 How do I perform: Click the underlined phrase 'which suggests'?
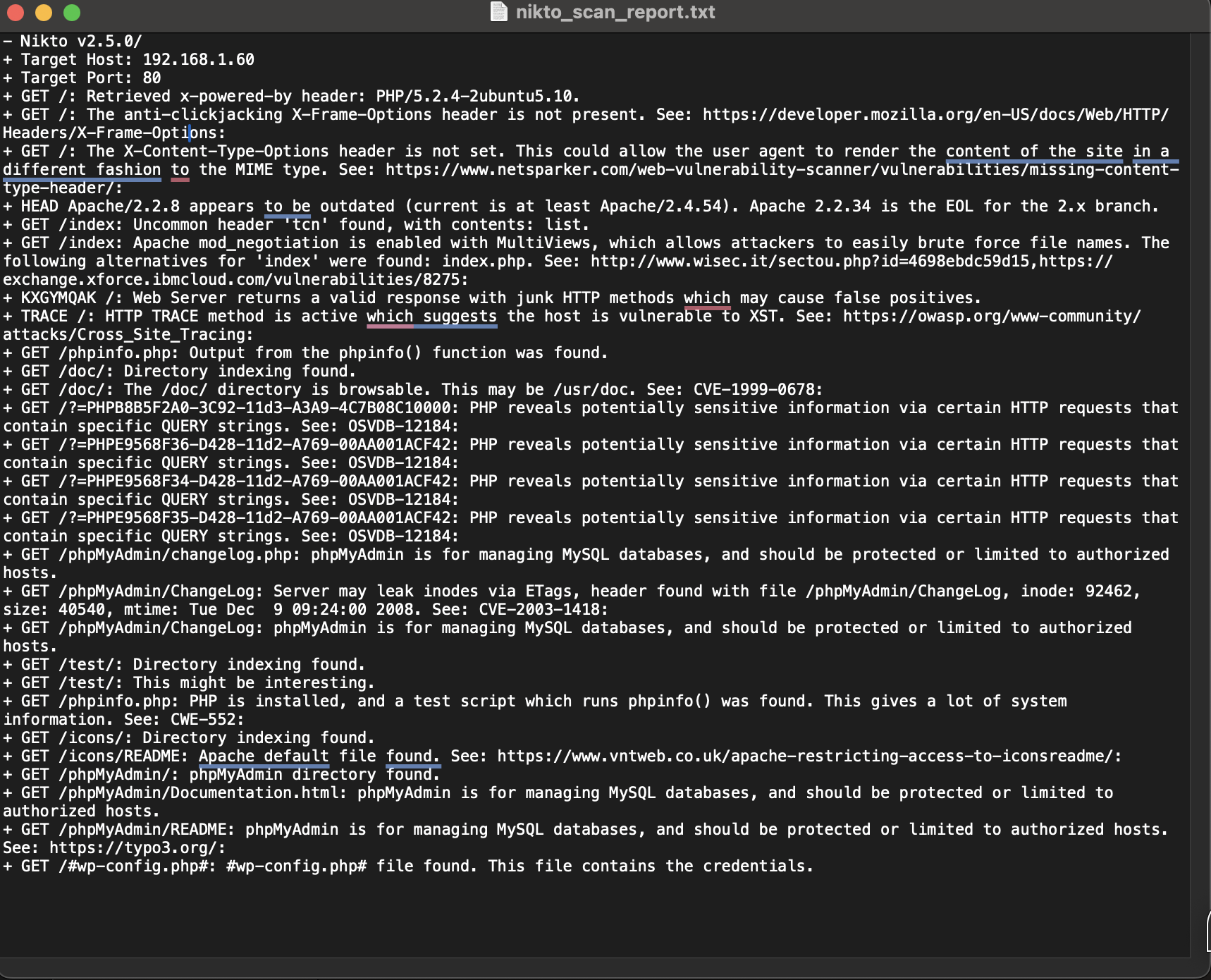pos(431,317)
